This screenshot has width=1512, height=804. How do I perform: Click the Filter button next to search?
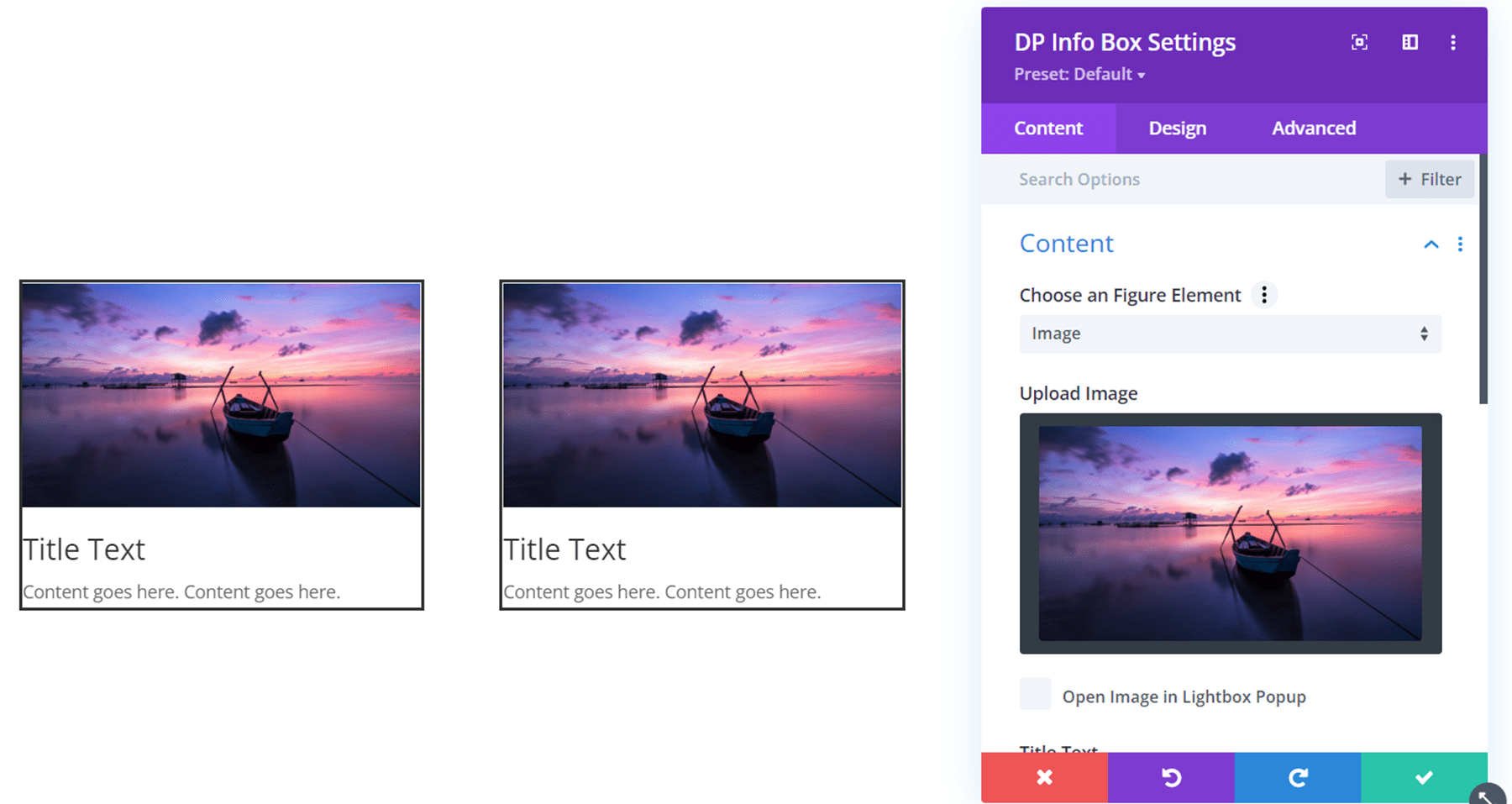(1429, 179)
